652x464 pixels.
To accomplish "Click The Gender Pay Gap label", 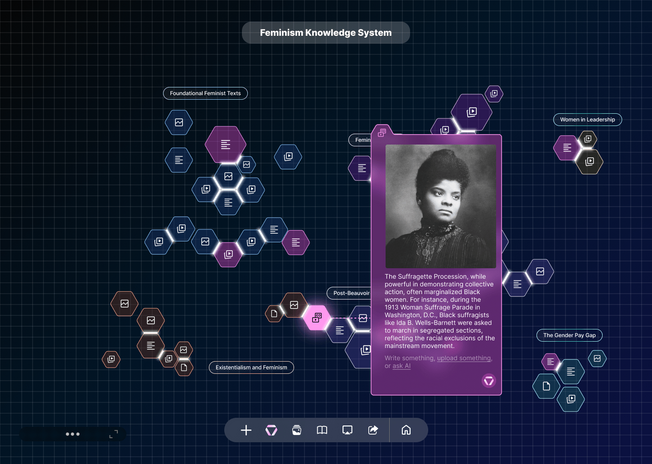I will click(569, 335).
